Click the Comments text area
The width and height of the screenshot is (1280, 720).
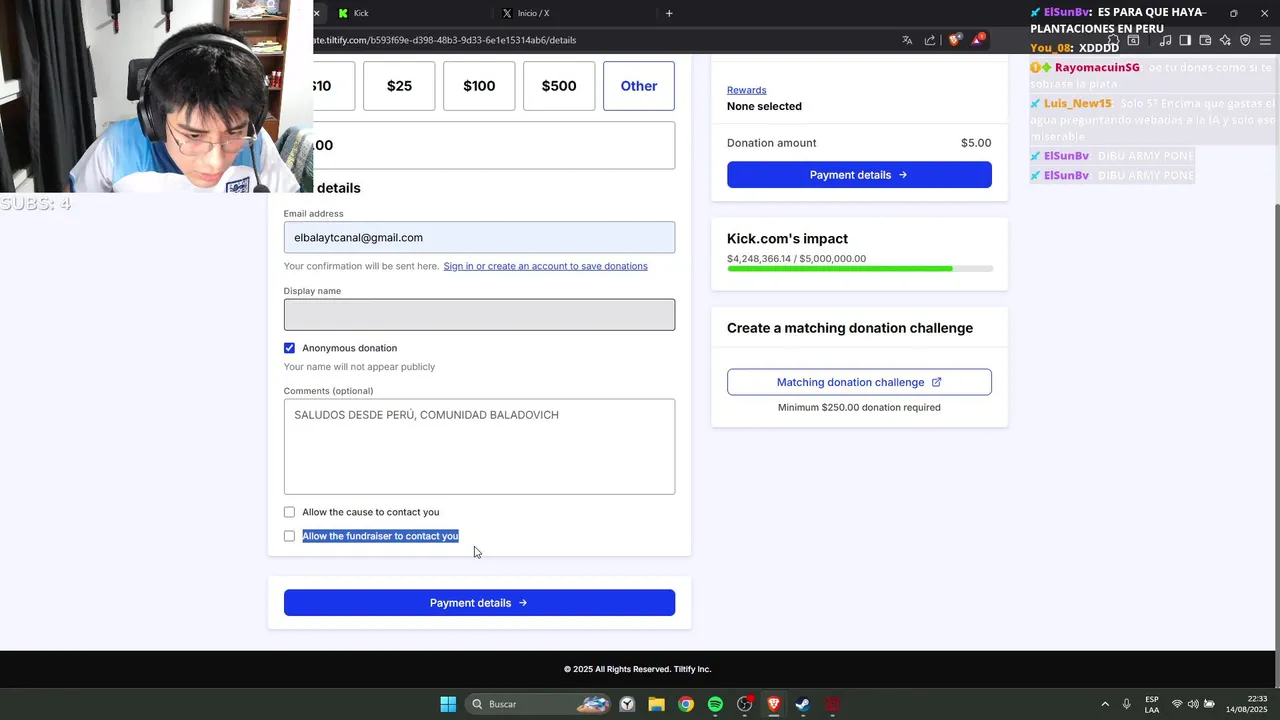(479, 447)
